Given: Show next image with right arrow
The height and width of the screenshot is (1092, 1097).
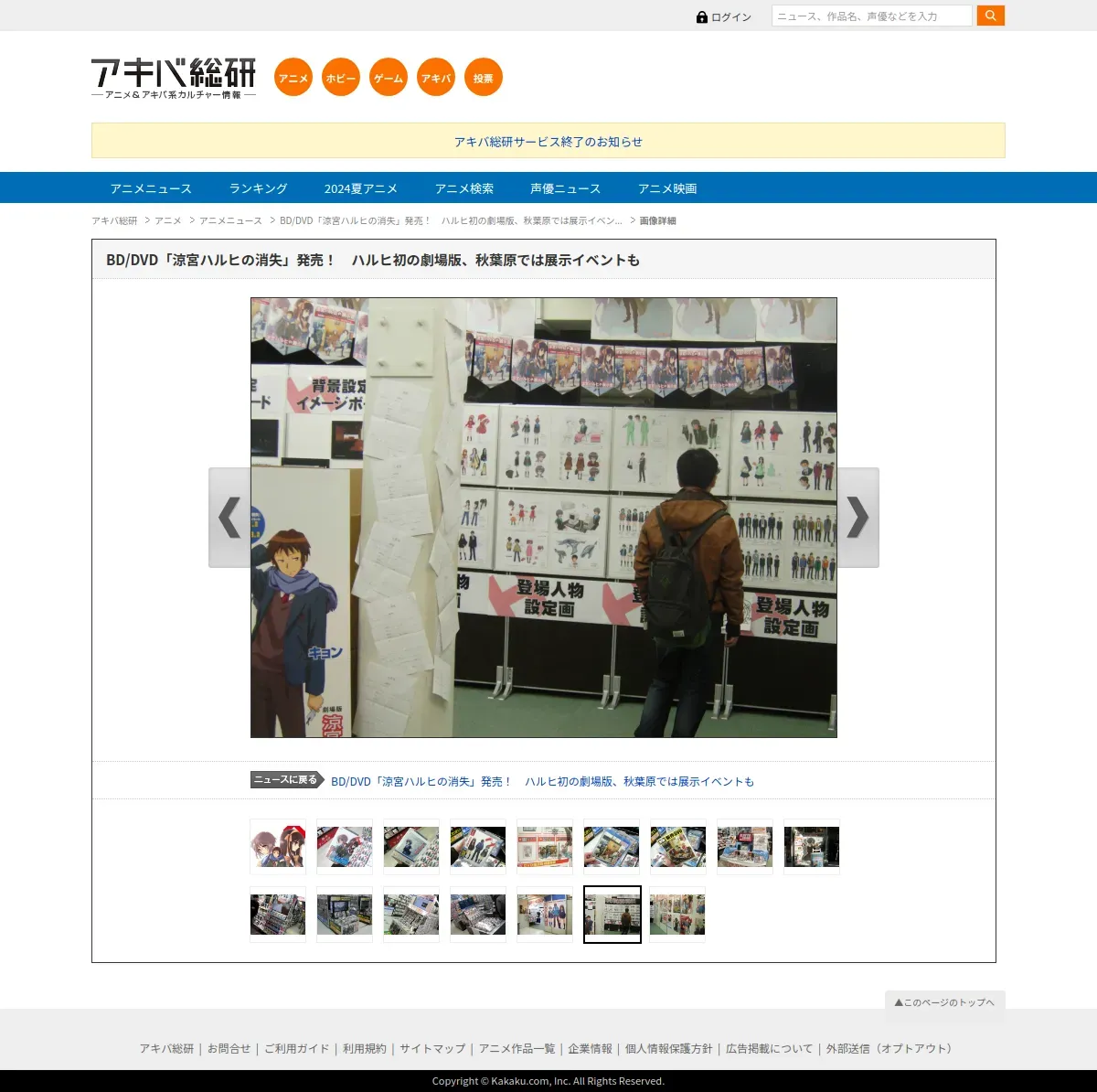Looking at the screenshot, I should pos(858,518).
